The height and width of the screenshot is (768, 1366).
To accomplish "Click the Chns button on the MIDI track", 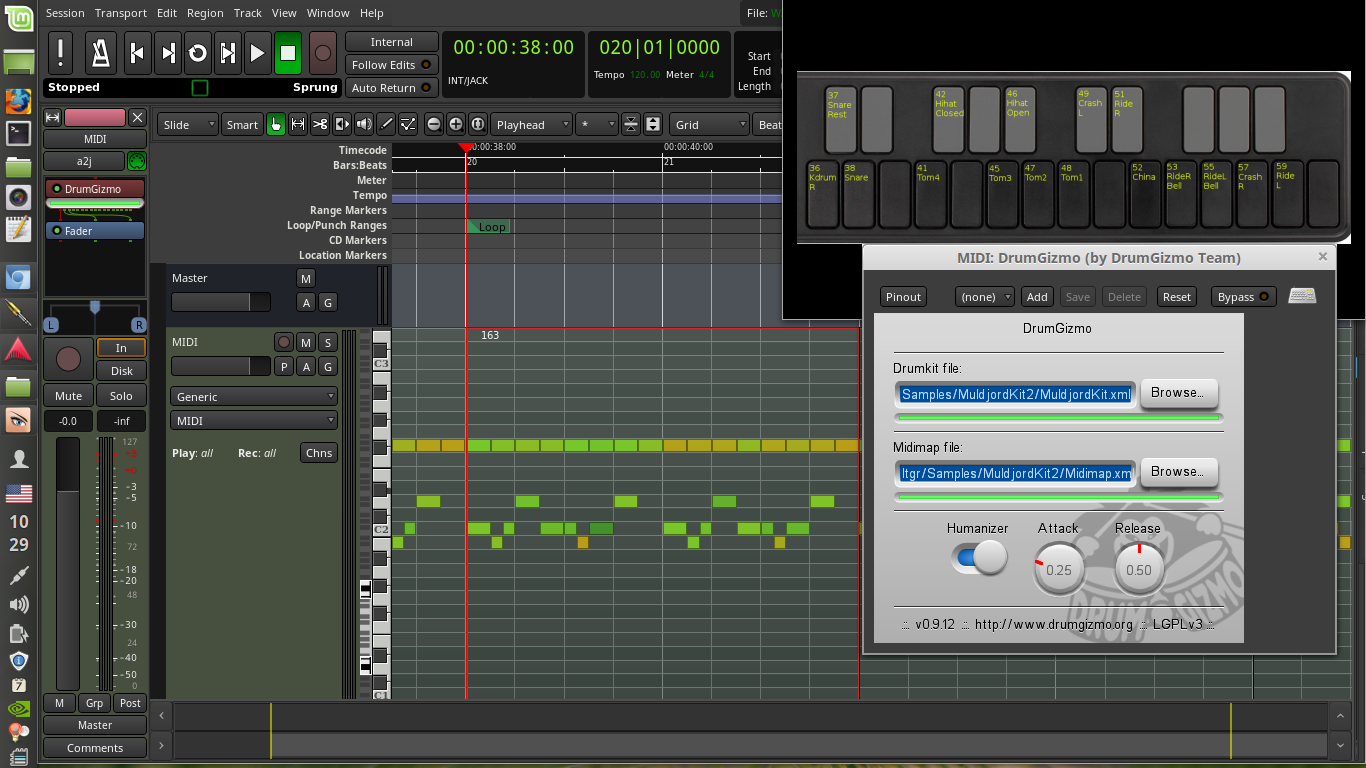I will tap(319, 453).
